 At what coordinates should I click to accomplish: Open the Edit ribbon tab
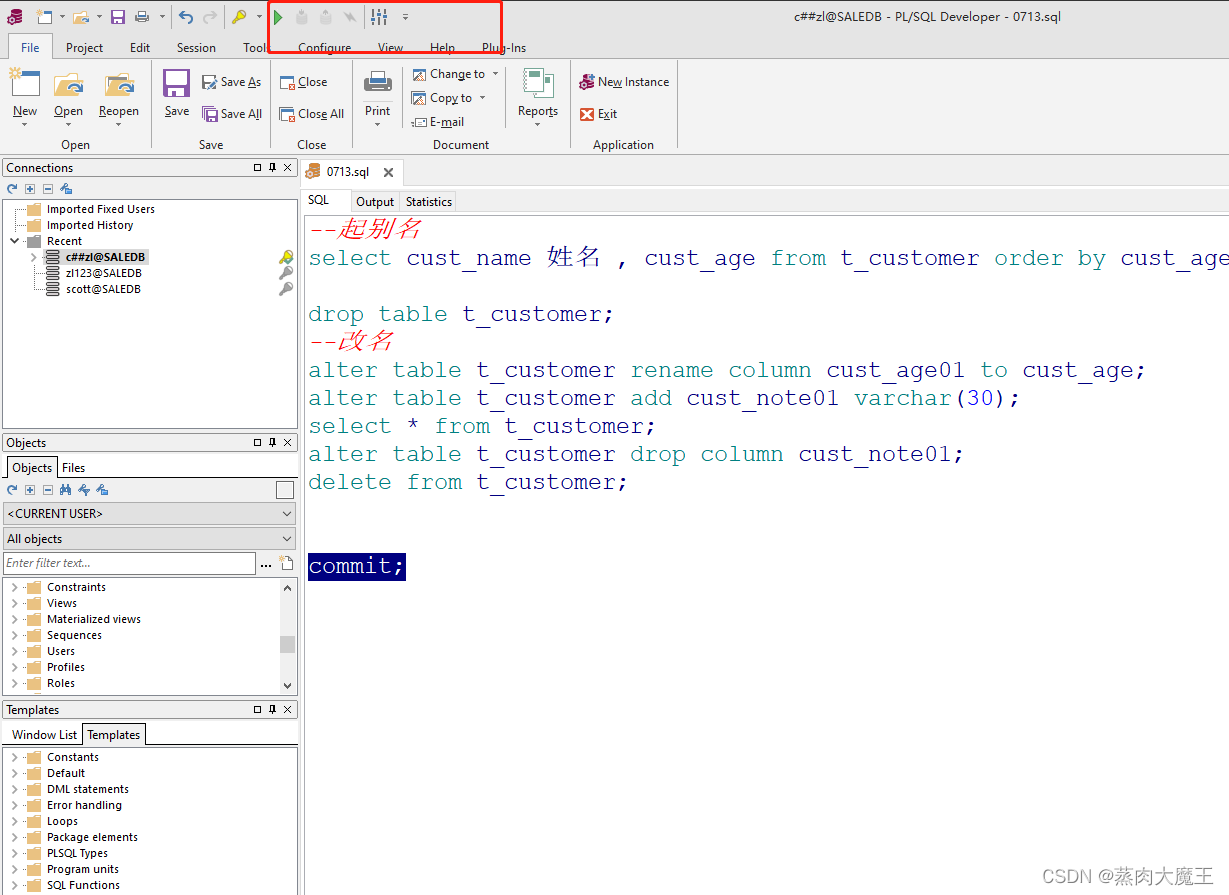pos(140,47)
